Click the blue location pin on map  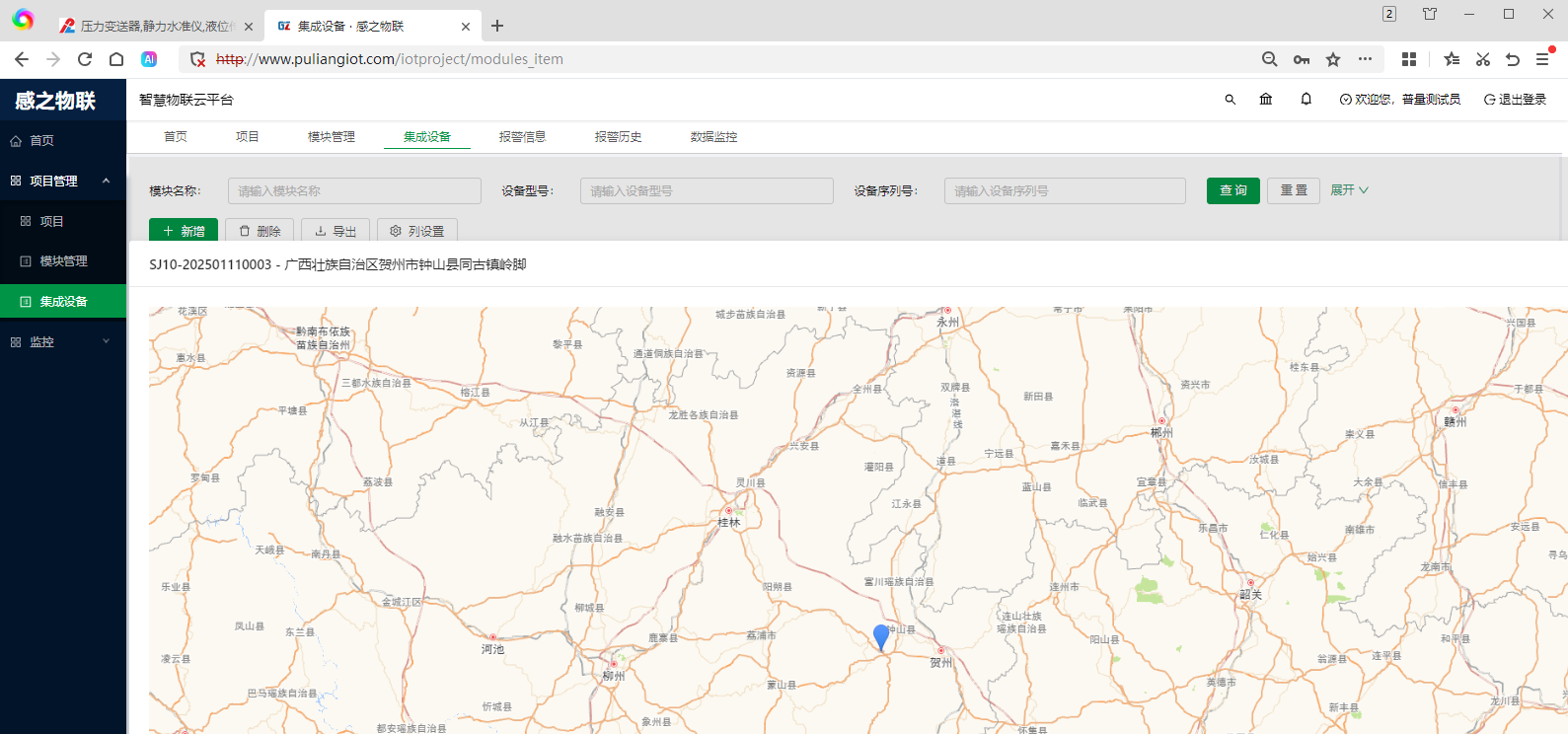tap(881, 636)
